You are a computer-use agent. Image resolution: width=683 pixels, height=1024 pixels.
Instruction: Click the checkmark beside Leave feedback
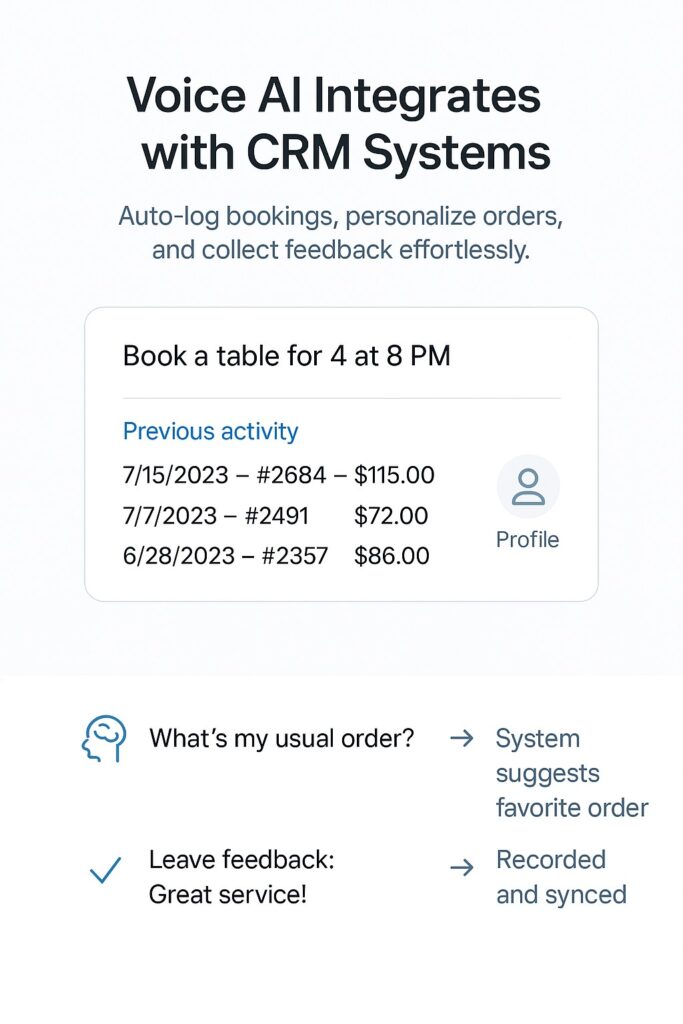[105, 870]
